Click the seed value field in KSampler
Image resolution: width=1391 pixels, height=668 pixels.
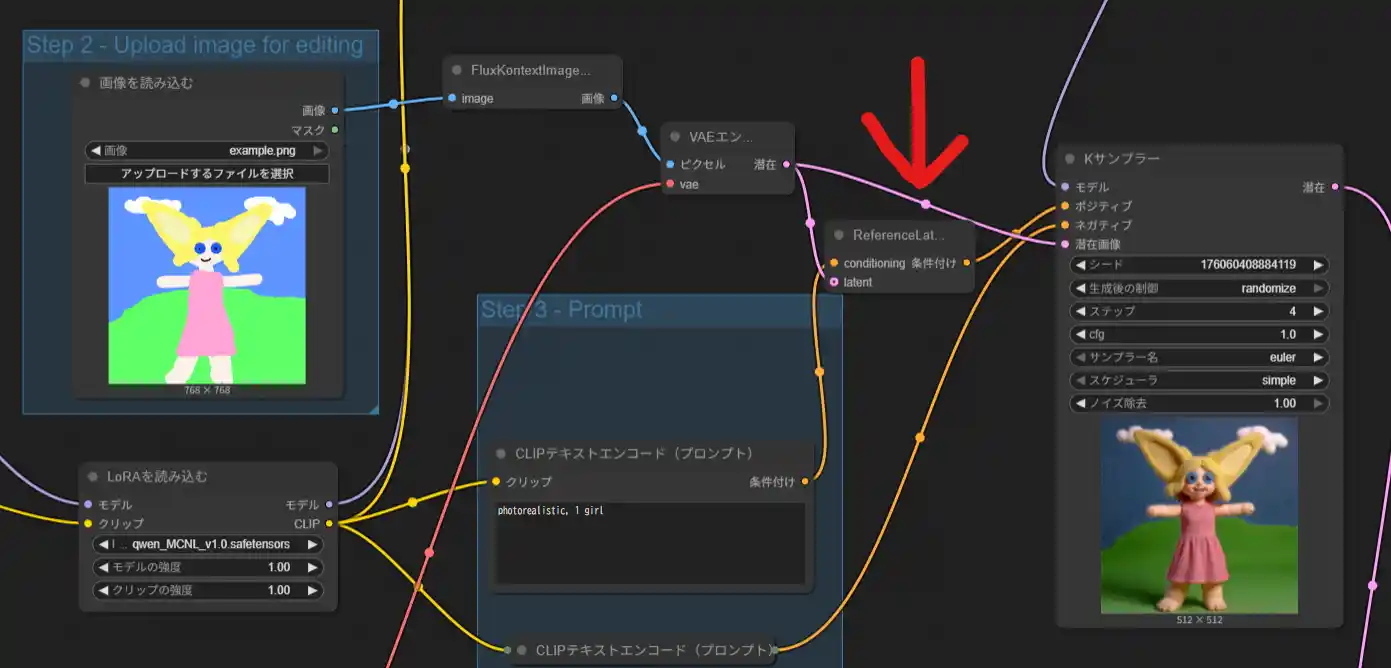(x=1199, y=265)
